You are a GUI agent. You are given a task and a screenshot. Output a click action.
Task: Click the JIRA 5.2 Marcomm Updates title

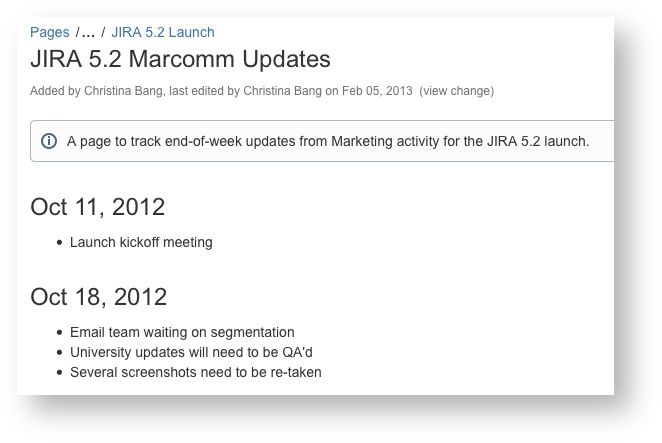click(x=180, y=59)
